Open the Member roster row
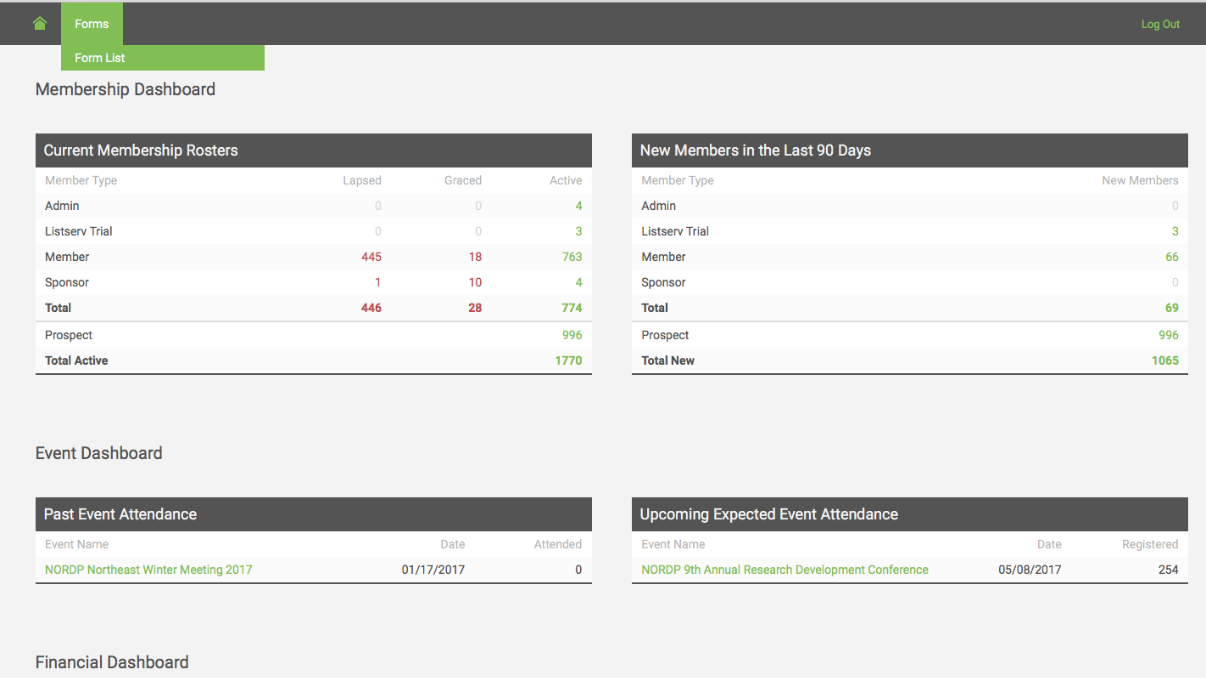1206x678 pixels. point(66,256)
